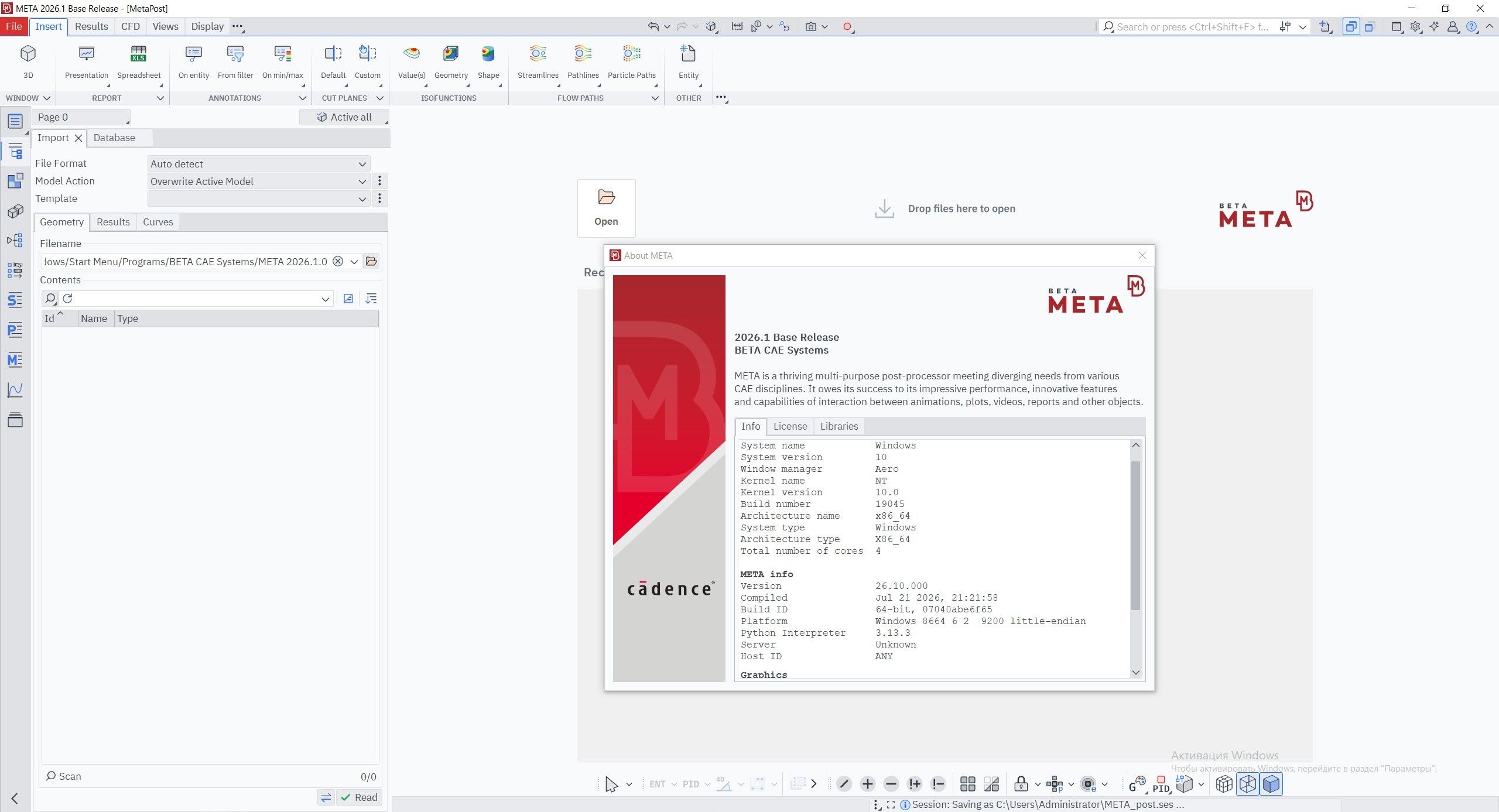Open the settings gear in top bar
The image size is (1499, 812).
[x=1415, y=26]
